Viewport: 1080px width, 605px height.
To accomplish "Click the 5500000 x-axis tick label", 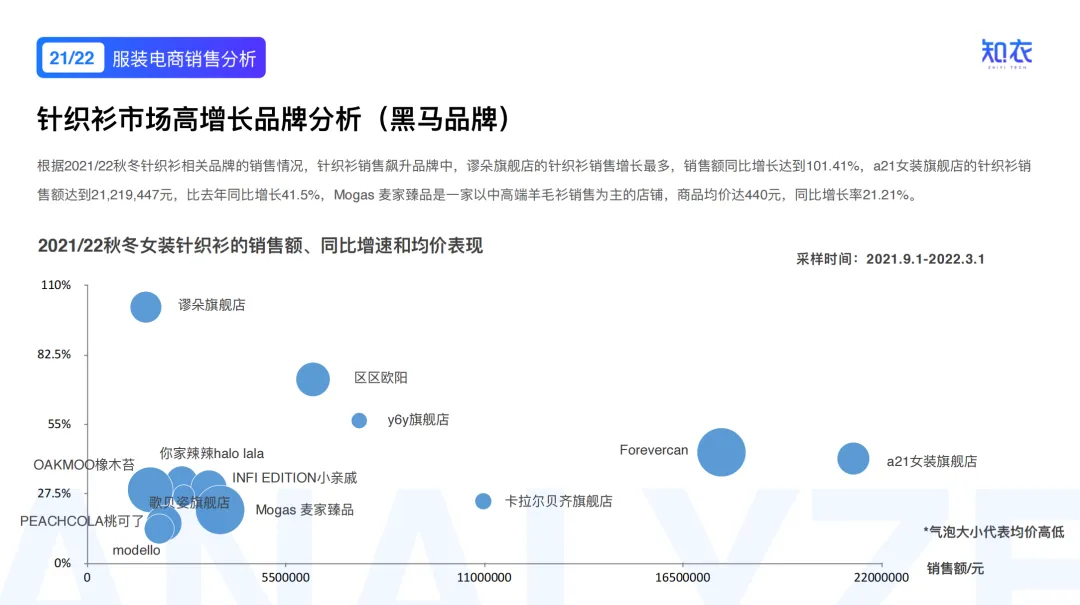I will point(285,577).
